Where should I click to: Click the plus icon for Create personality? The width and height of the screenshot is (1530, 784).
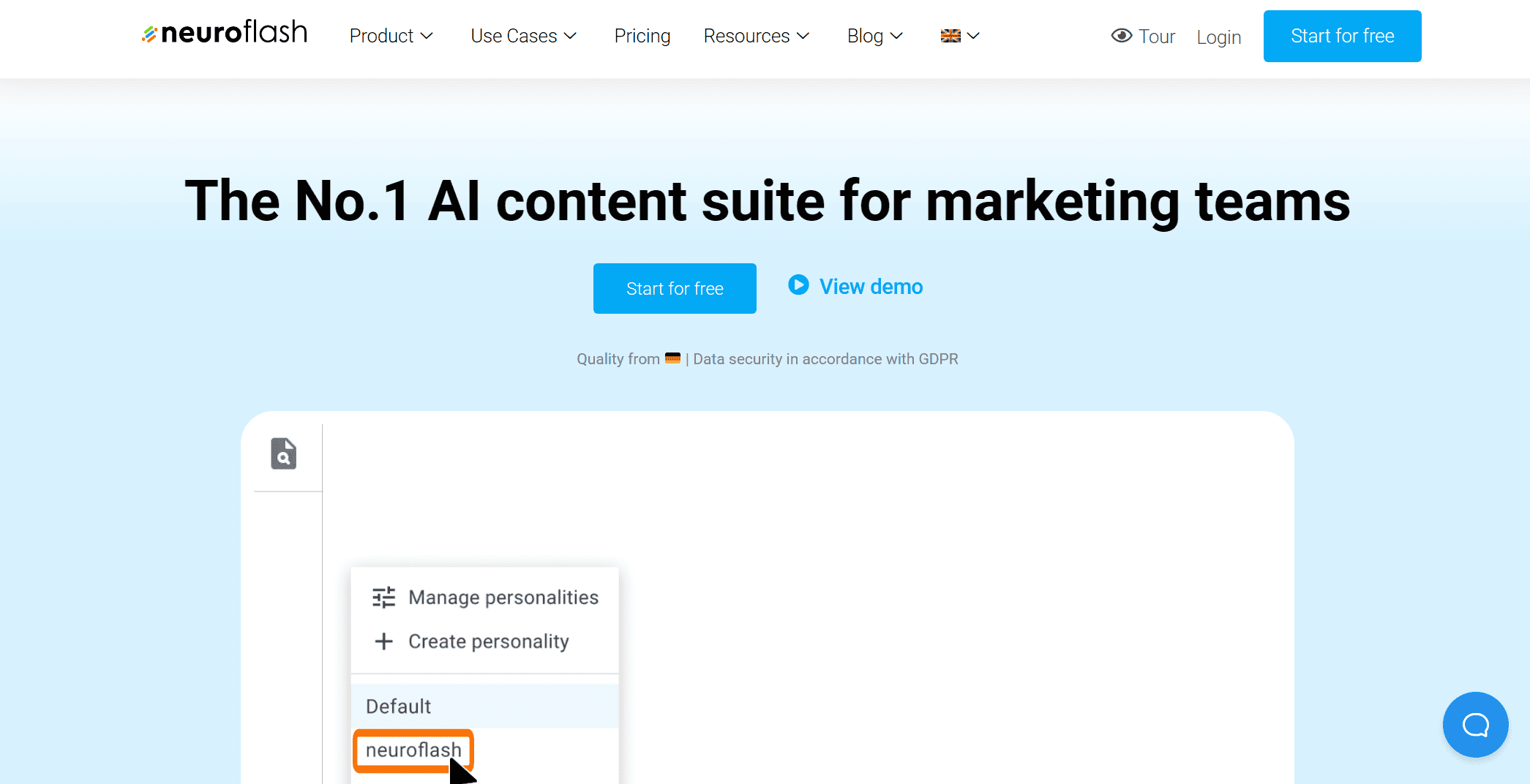[x=384, y=641]
